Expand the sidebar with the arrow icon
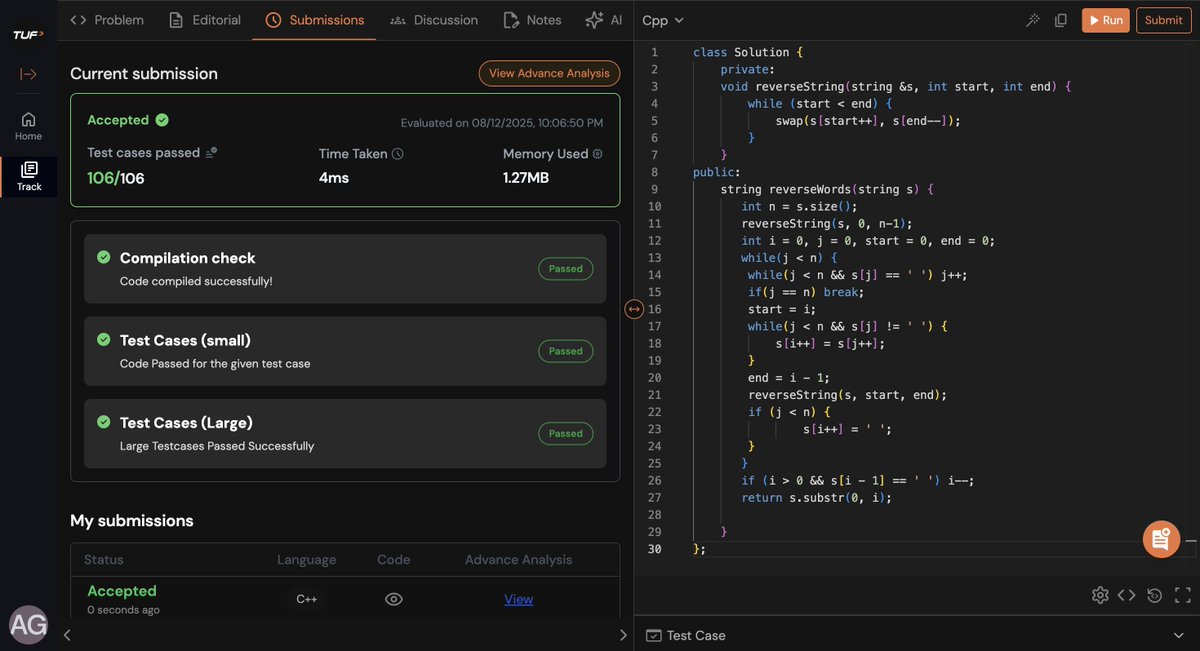 pyautogui.click(x=28, y=74)
